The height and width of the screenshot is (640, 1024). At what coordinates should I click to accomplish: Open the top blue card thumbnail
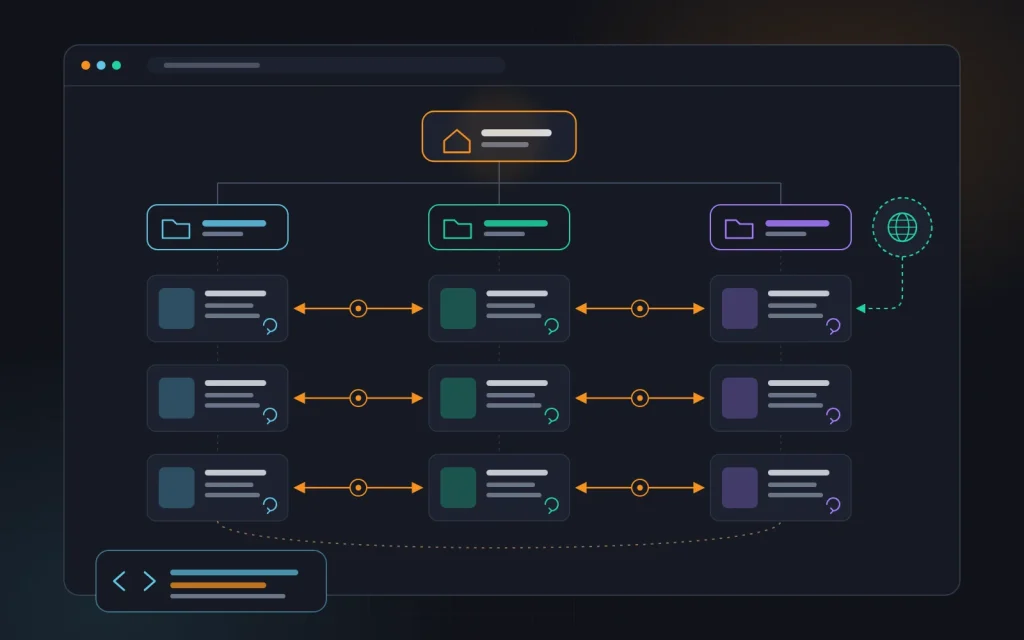(176, 308)
